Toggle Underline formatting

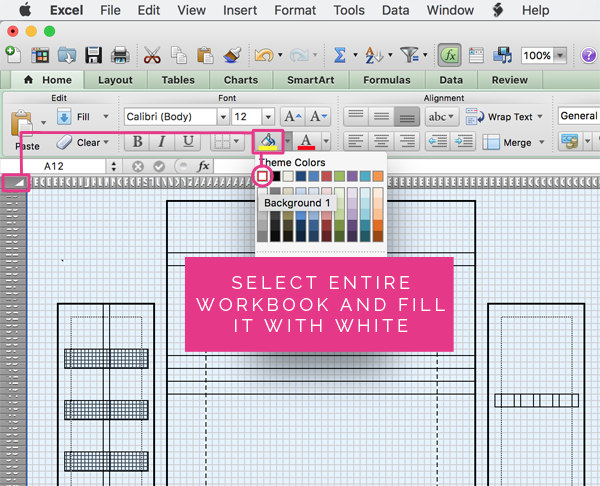pos(188,142)
